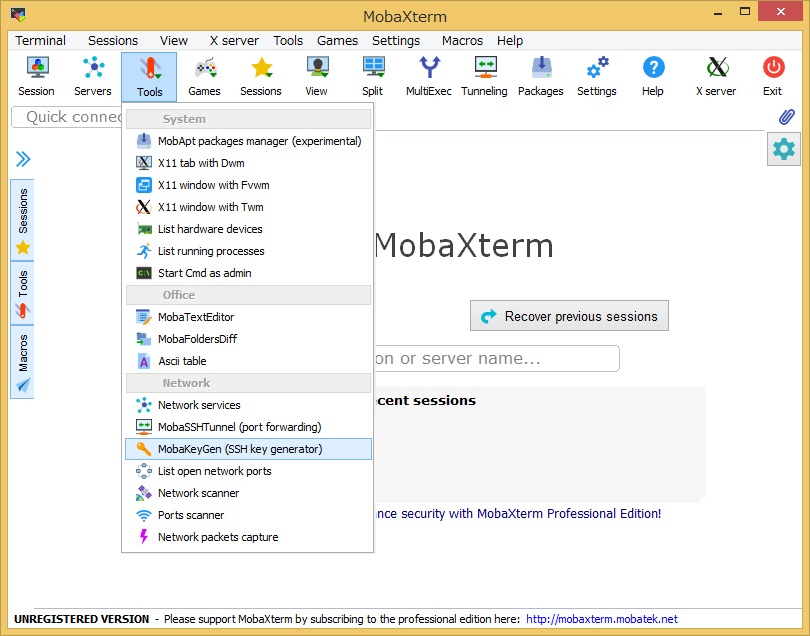Open MobaKeyGen (SSH key generator)
810x636 pixels.
pyautogui.click(x=248, y=449)
